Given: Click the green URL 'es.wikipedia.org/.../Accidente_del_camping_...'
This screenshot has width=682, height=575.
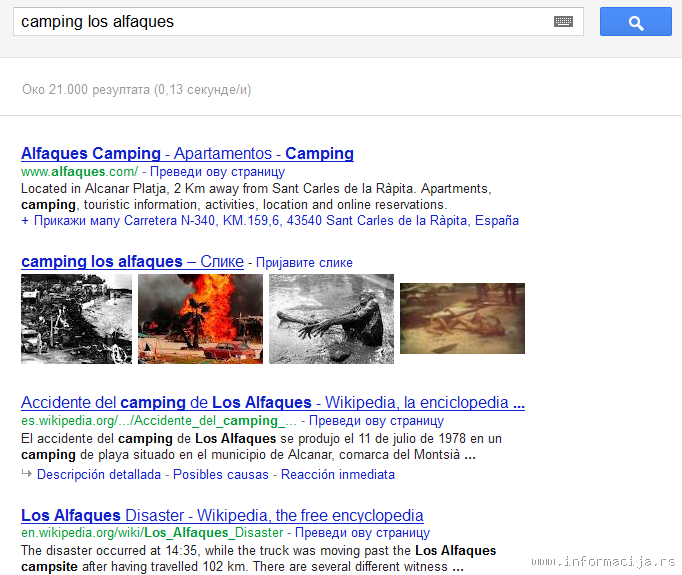Looking at the screenshot, I should pos(159,421).
